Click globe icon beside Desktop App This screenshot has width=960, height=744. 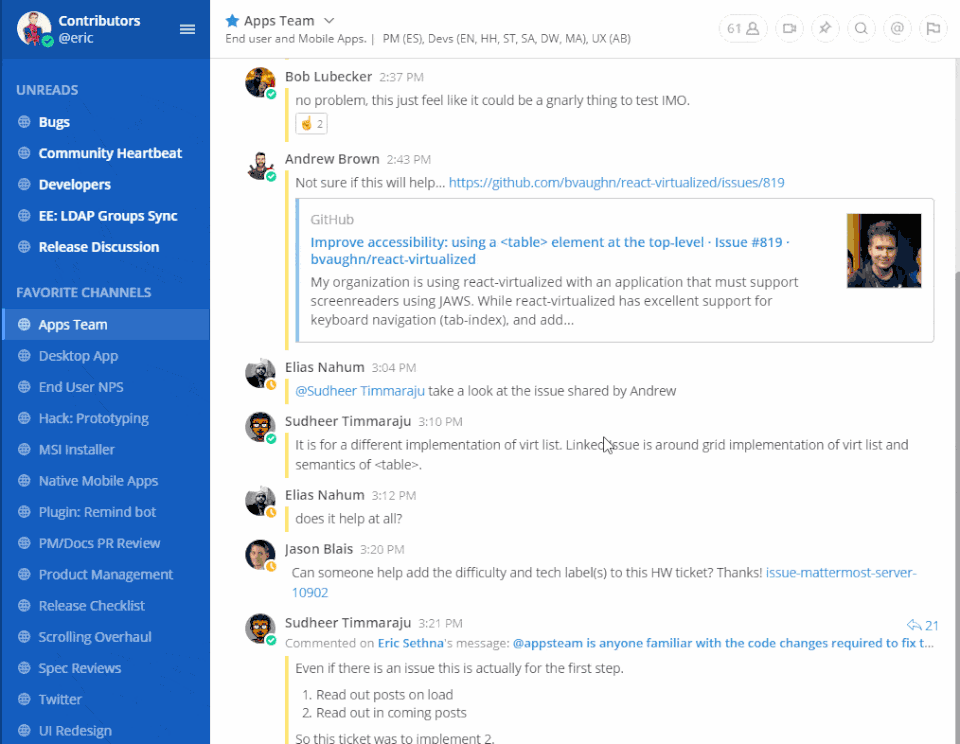24,355
